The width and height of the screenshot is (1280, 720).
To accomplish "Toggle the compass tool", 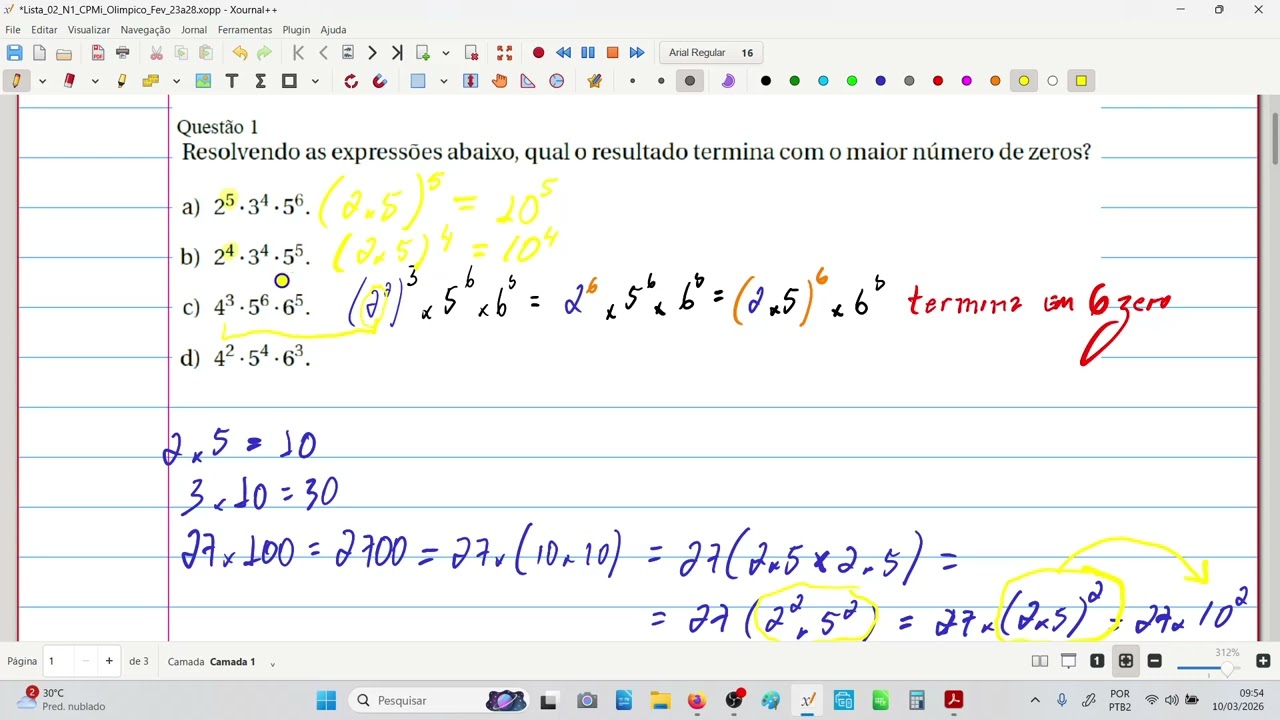I will [557, 81].
